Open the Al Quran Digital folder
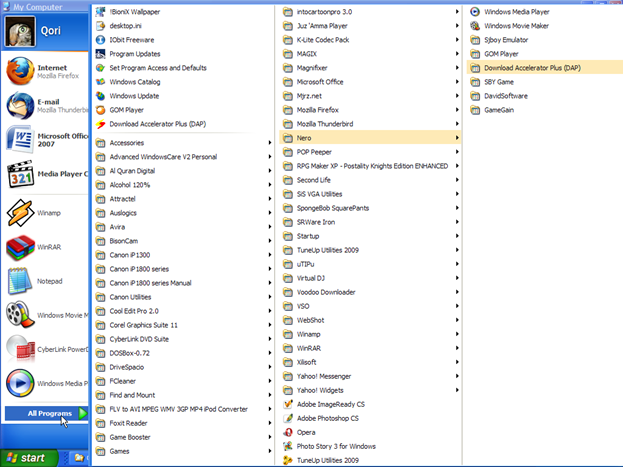 coord(183,171)
